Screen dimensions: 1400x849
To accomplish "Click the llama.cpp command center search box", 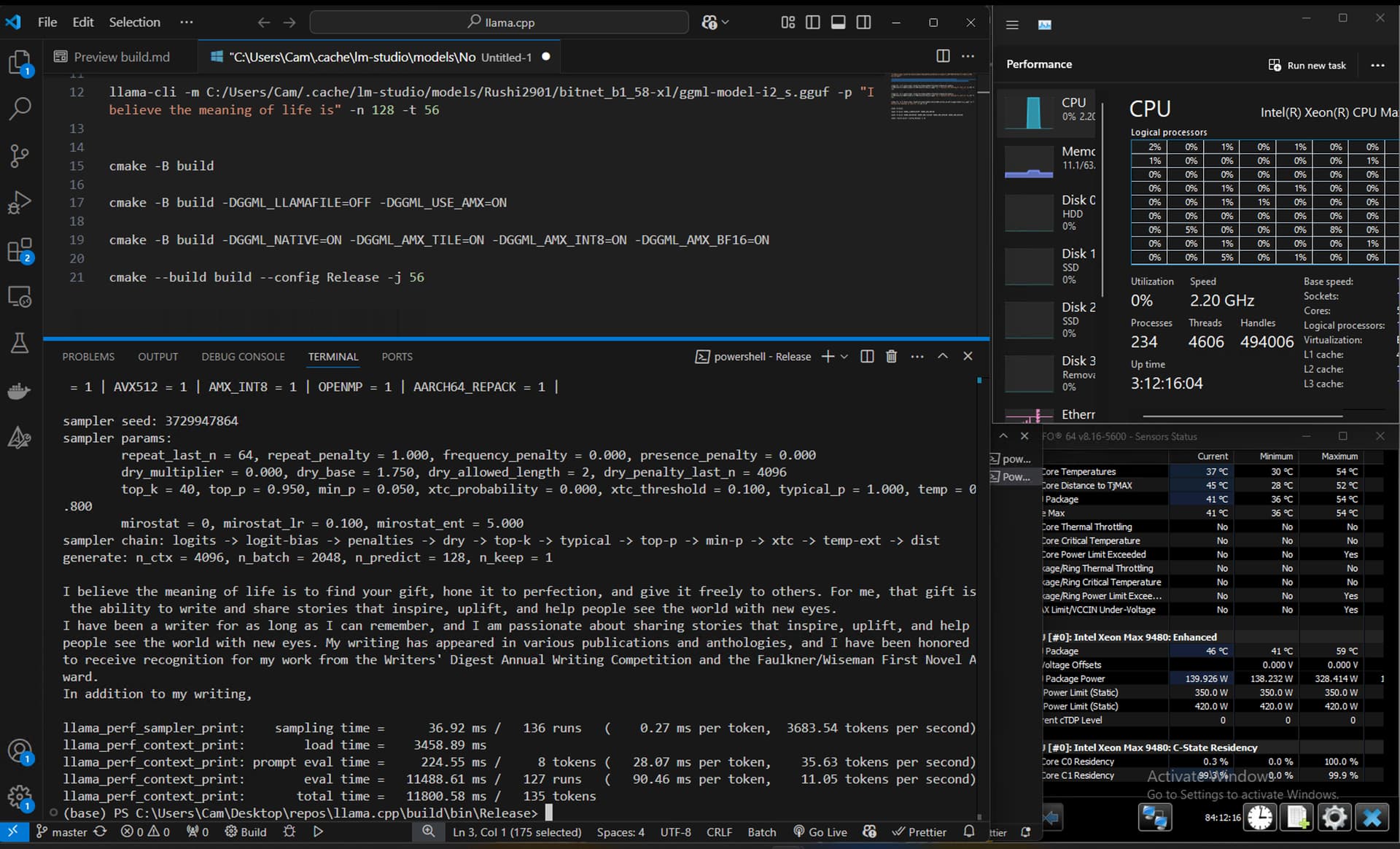I will pos(499,23).
